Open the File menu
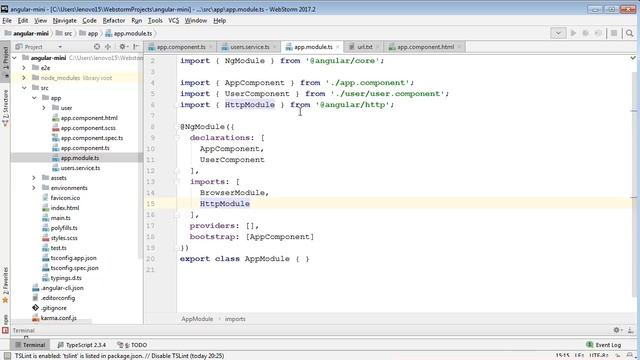The width and height of the screenshot is (640, 360). coord(7,20)
